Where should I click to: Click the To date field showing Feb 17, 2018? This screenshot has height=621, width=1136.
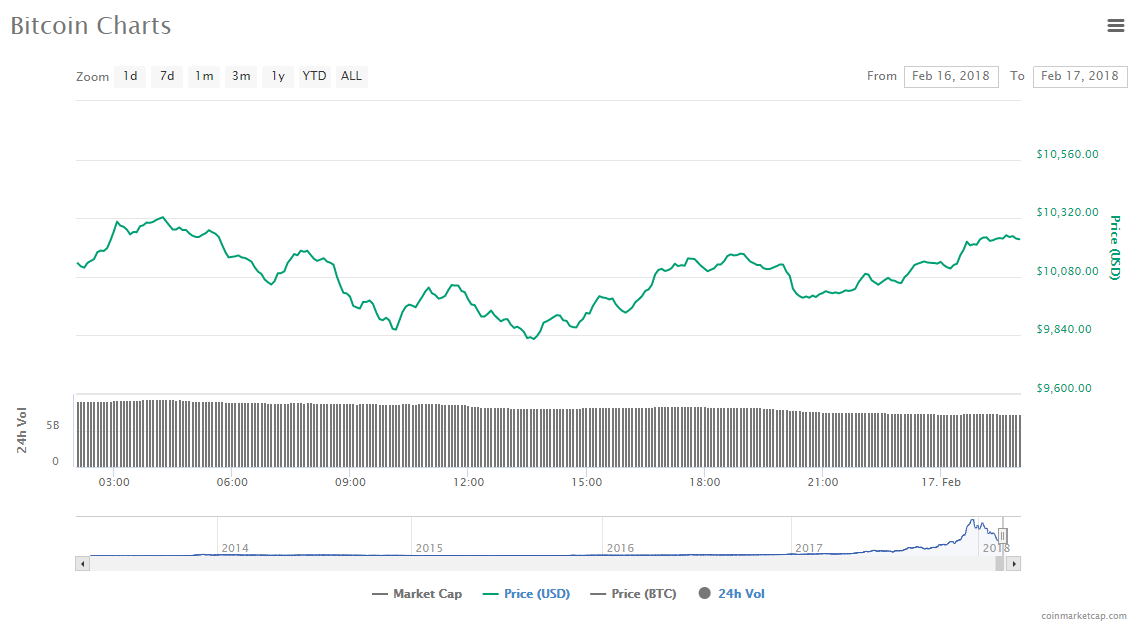point(1080,76)
